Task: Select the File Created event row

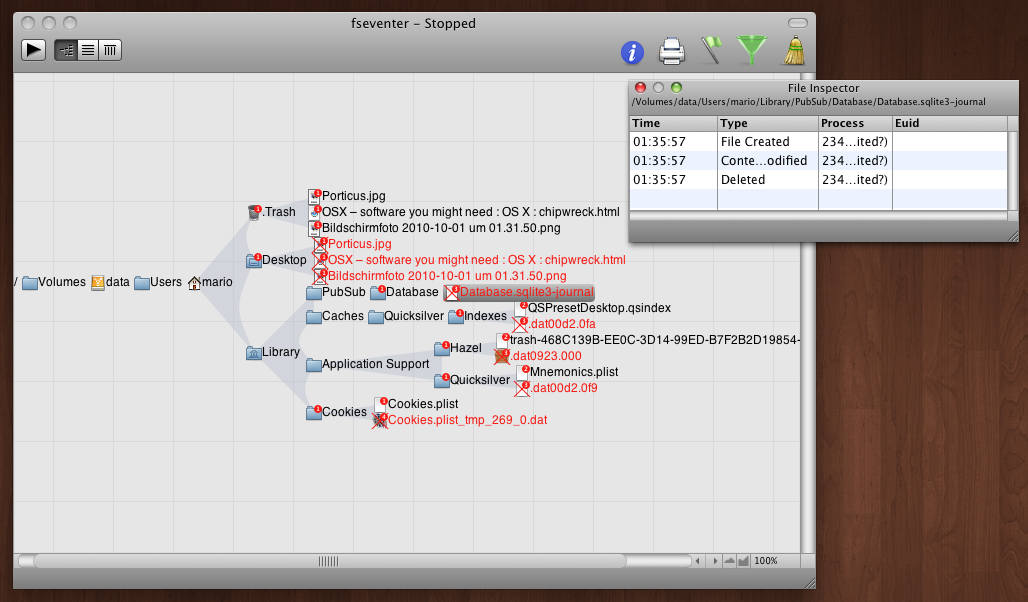Action: click(x=755, y=142)
